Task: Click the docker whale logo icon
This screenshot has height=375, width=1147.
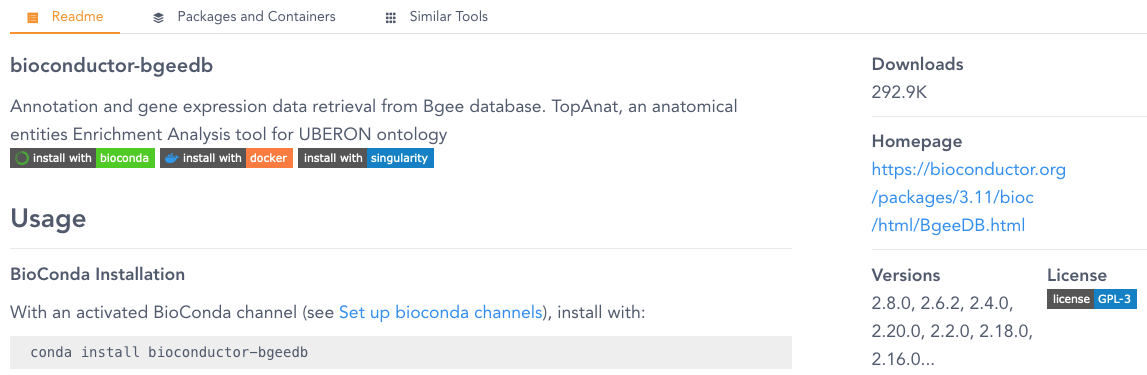Action: click(x=171, y=158)
